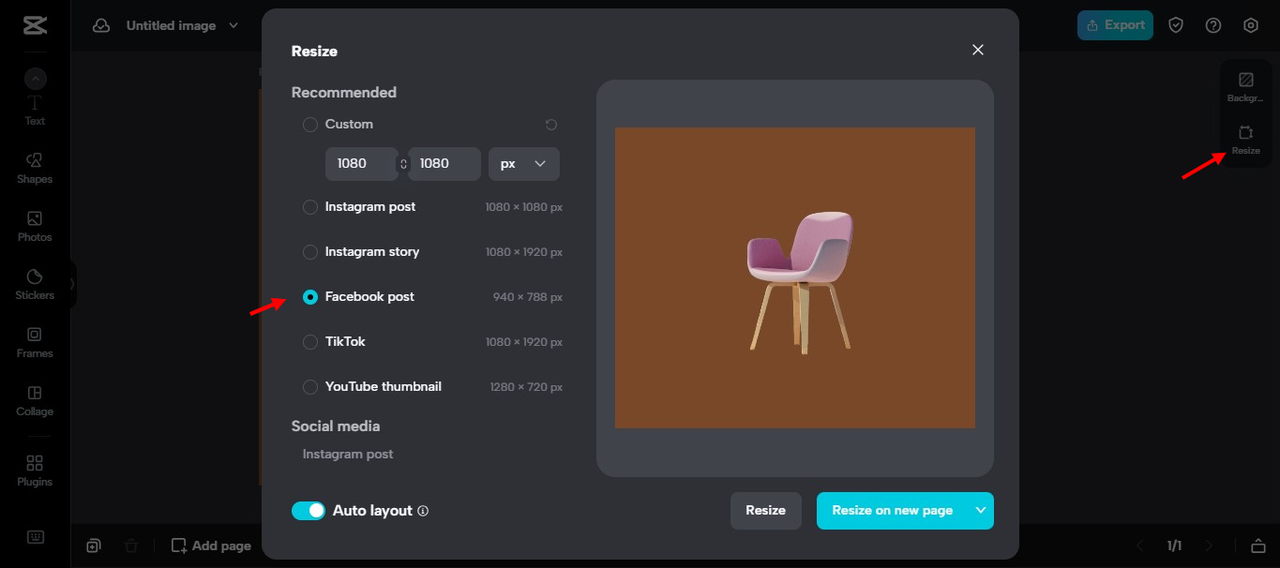Open the CapCut logo home menu
Image resolution: width=1280 pixels, height=568 pixels.
click(x=35, y=25)
